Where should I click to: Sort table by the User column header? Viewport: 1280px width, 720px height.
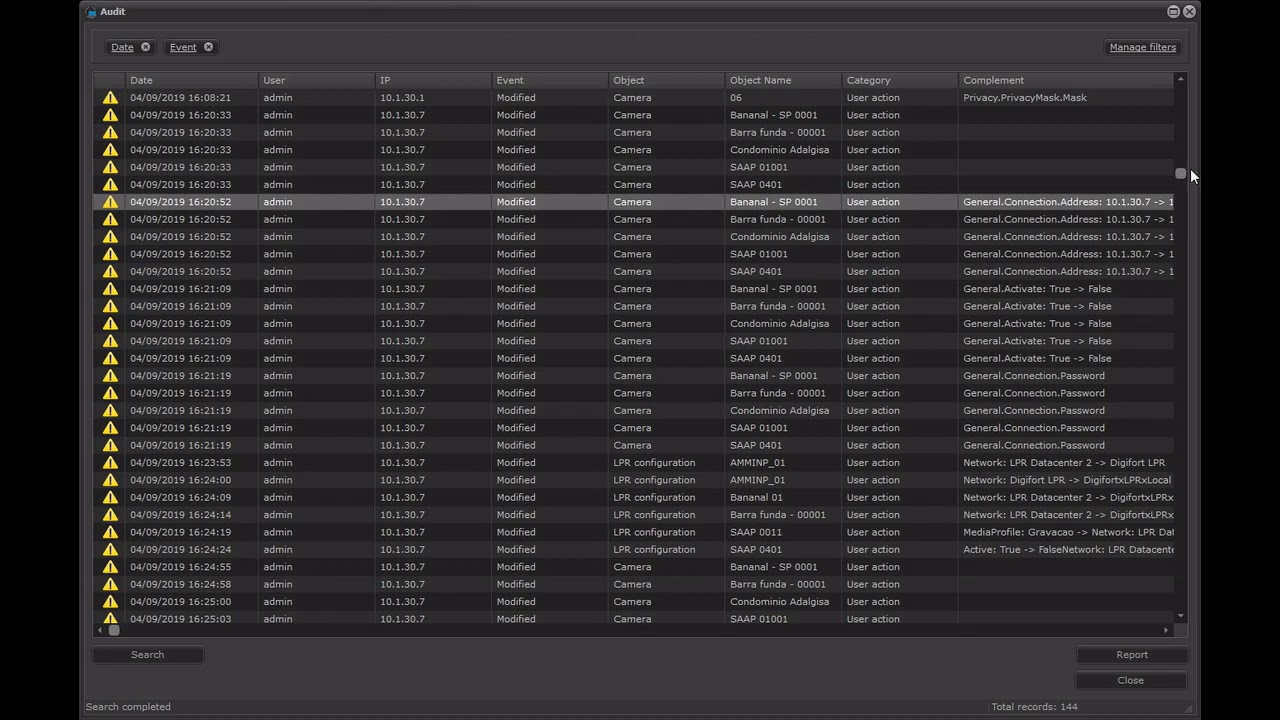pos(316,80)
